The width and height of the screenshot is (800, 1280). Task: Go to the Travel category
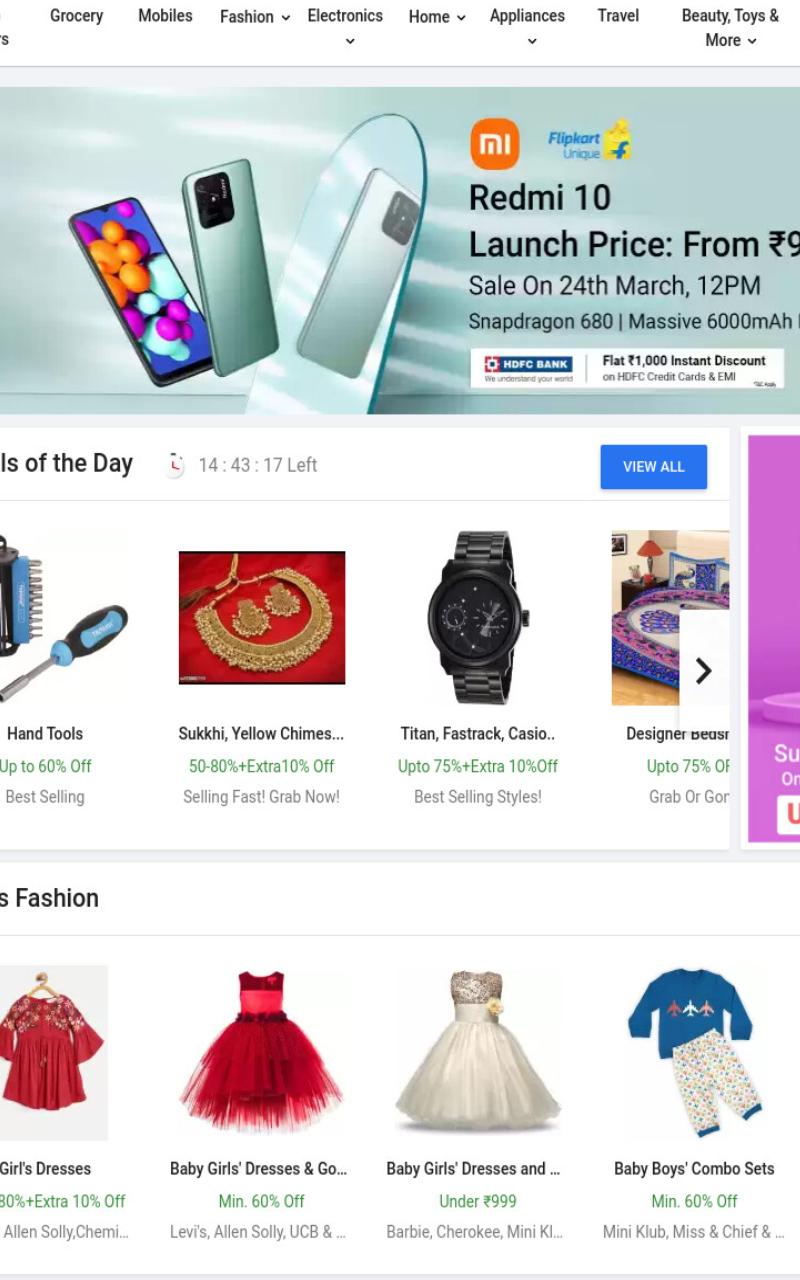tap(618, 16)
